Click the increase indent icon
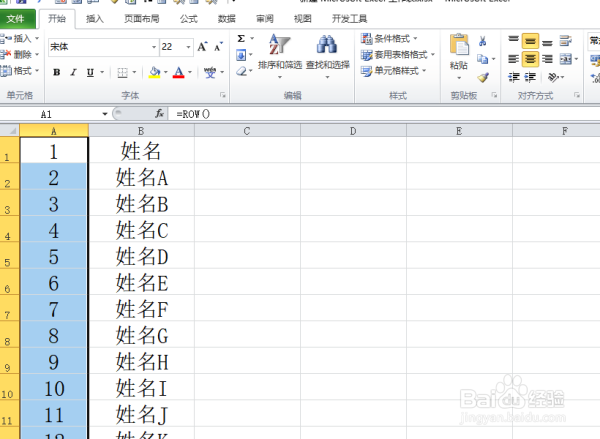The width and height of the screenshot is (600, 439). [530, 78]
